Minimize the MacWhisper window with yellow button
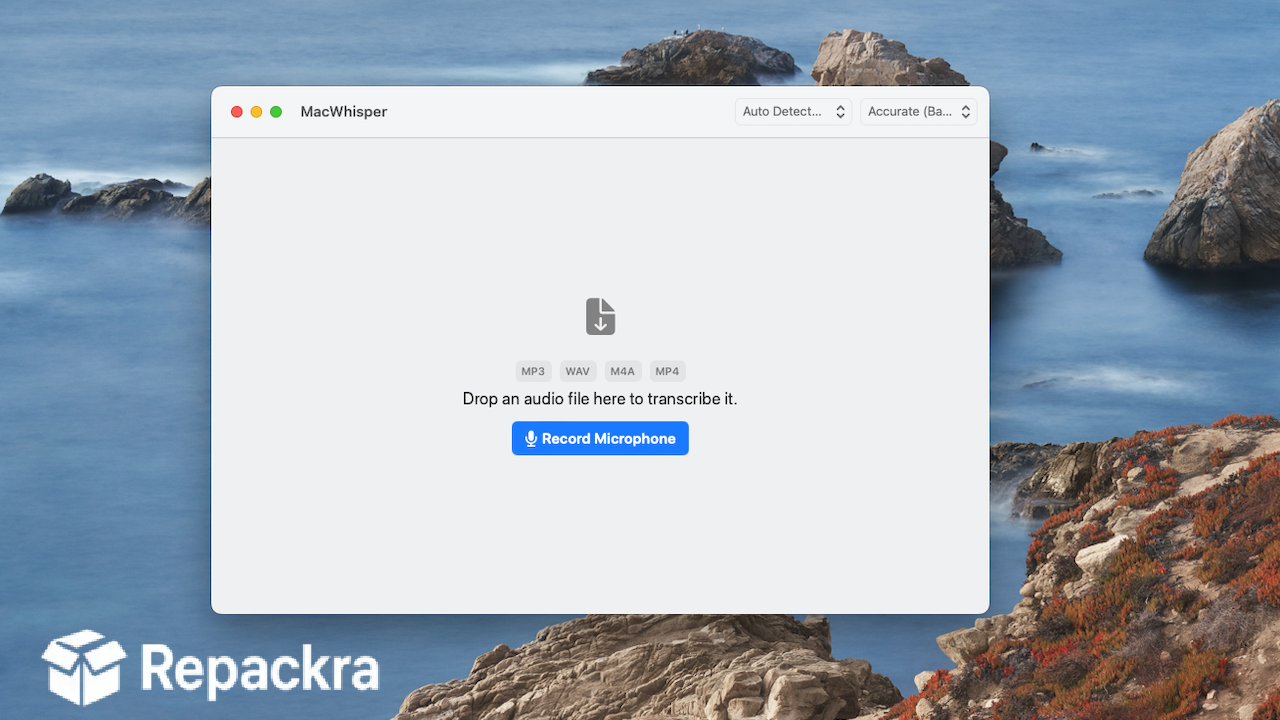This screenshot has height=720, width=1280. [x=256, y=112]
